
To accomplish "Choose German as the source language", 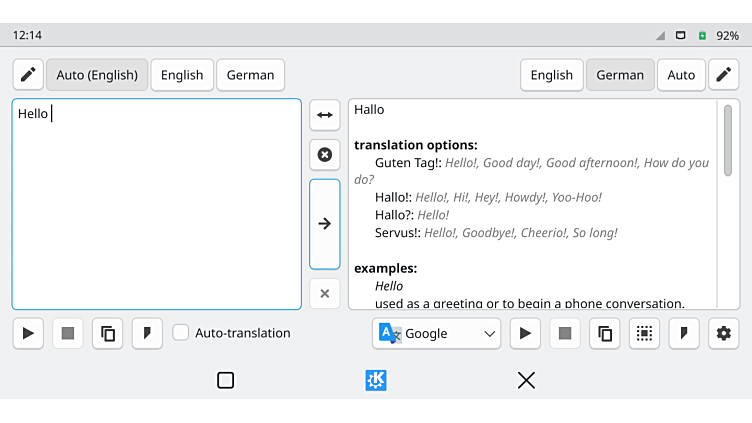I will coord(250,75).
